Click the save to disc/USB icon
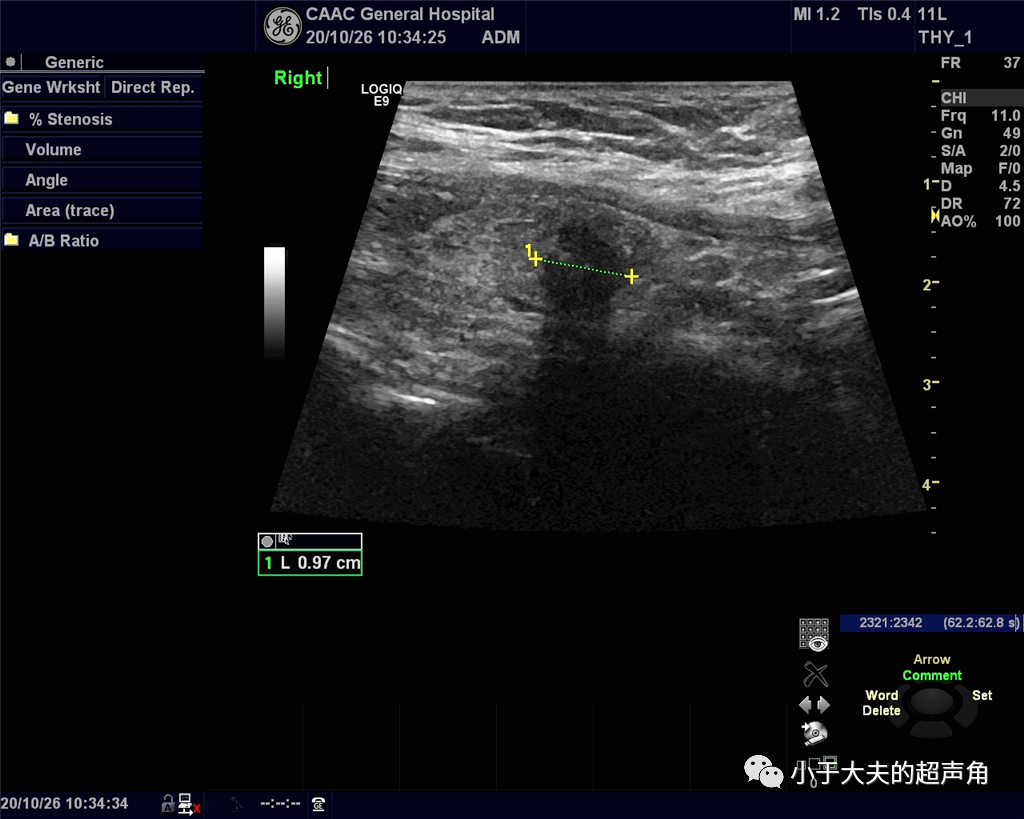This screenshot has width=1024, height=819. [x=815, y=734]
